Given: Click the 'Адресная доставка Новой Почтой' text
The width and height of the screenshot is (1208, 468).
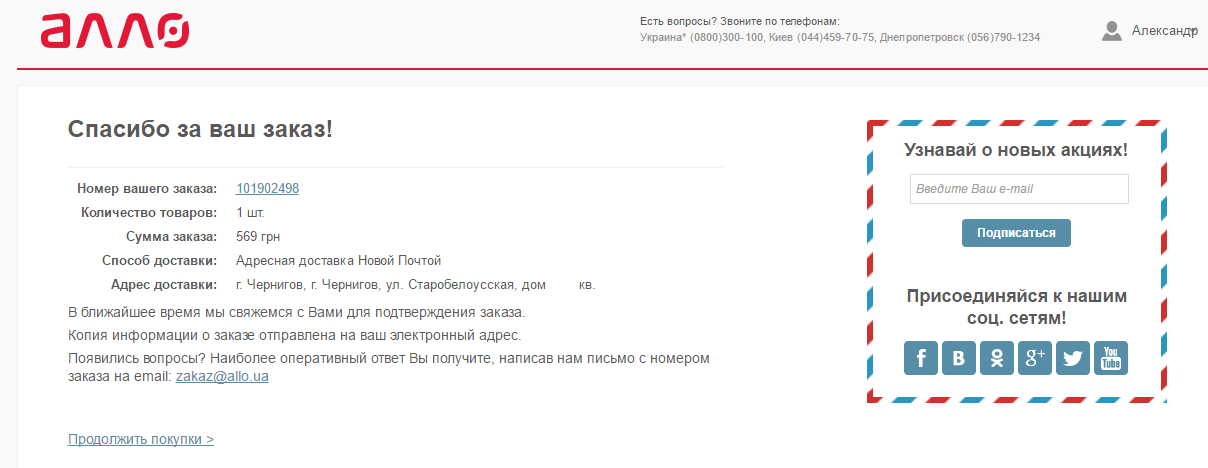Looking at the screenshot, I should pyautogui.click(x=338, y=261).
